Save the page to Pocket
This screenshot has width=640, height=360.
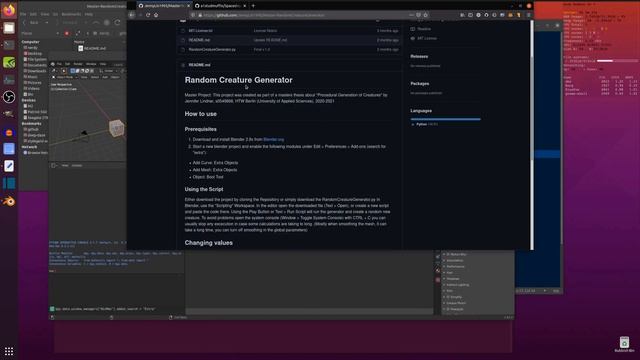tap(418, 15)
